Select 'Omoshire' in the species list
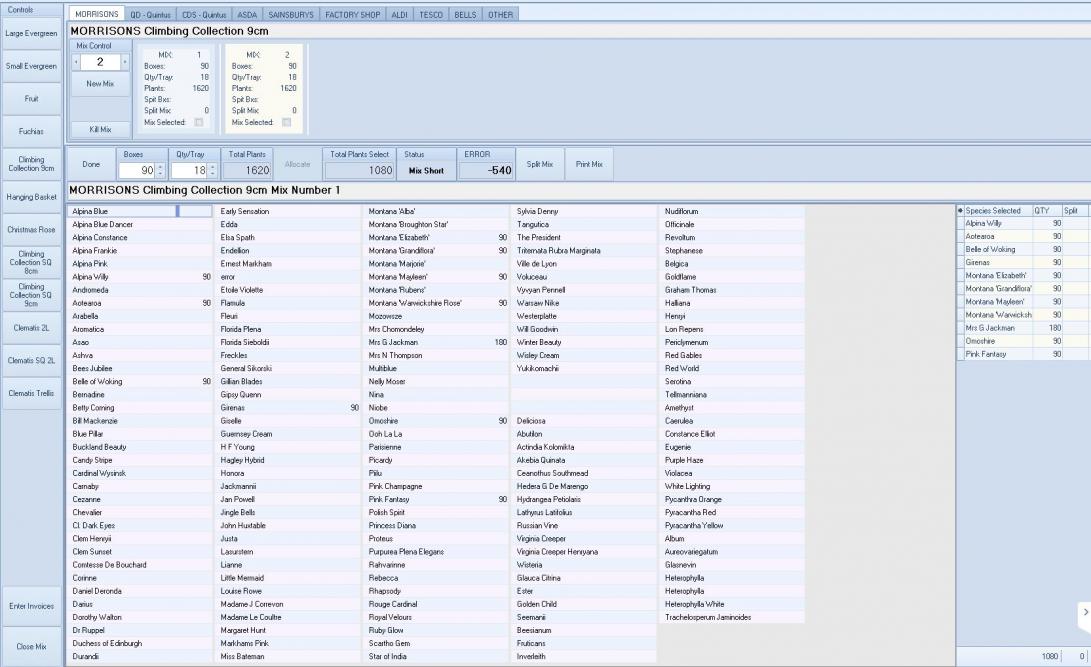Viewport: 1091px width, 667px height. click(x=383, y=421)
